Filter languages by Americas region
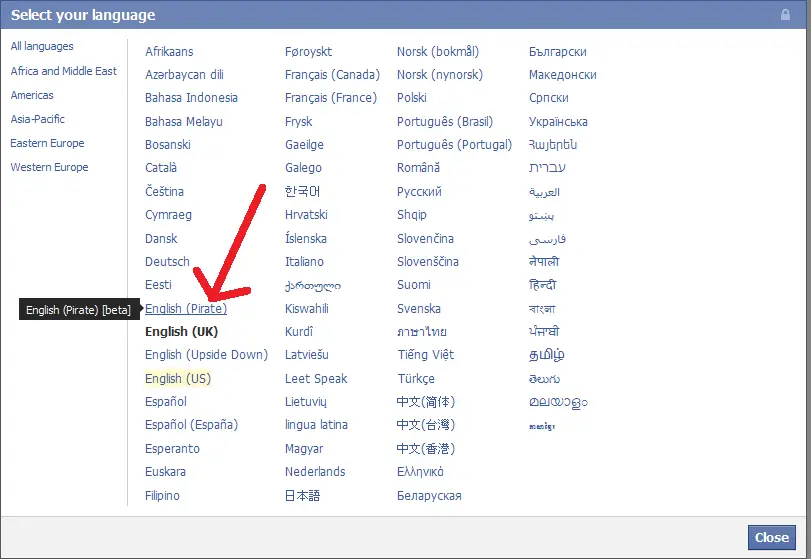812x559 pixels. (x=32, y=95)
